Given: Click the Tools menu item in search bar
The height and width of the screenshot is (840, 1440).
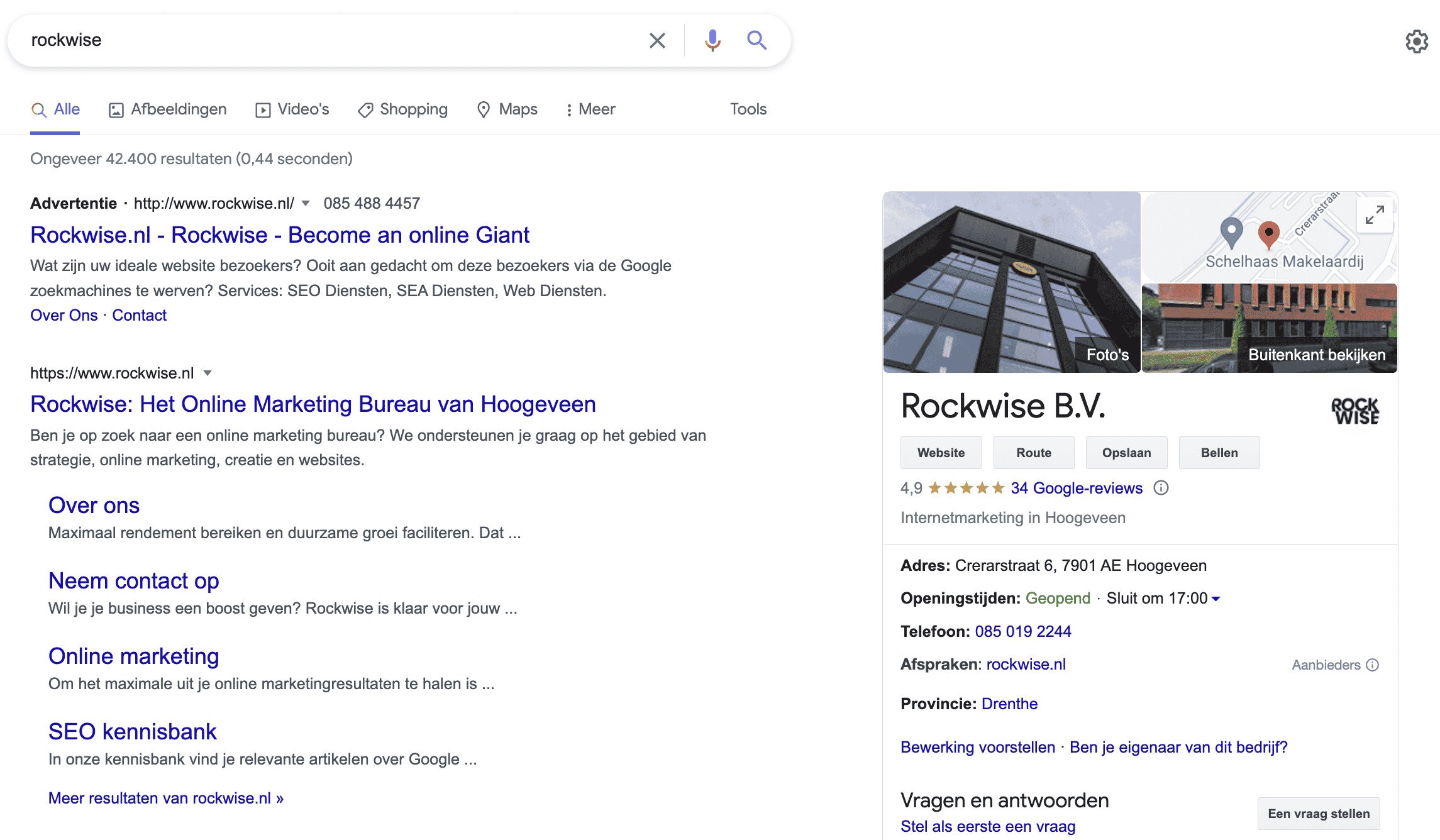Looking at the screenshot, I should [x=750, y=109].
